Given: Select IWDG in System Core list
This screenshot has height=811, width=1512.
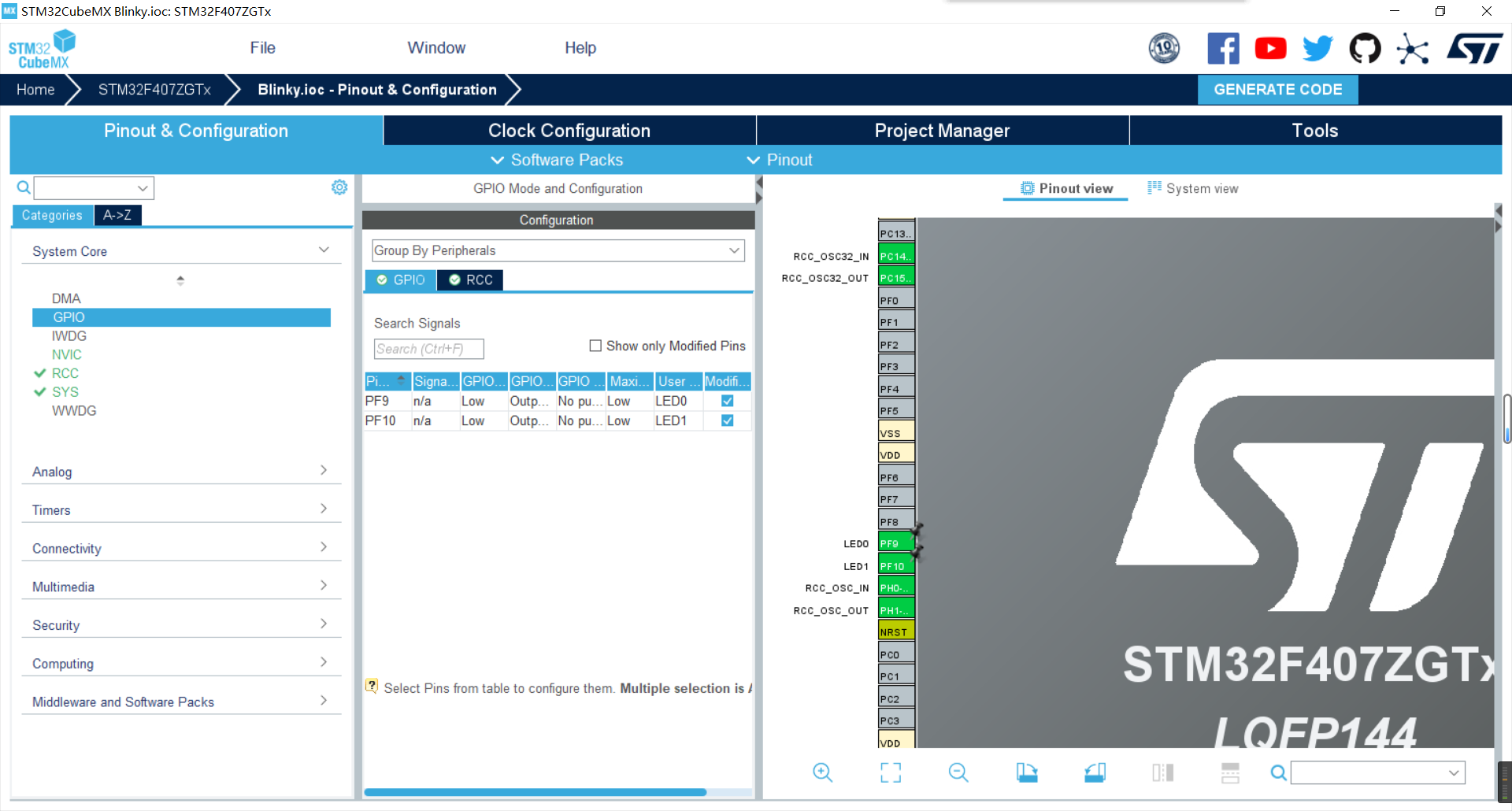Looking at the screenshot, I should click(x=69, y=335).
